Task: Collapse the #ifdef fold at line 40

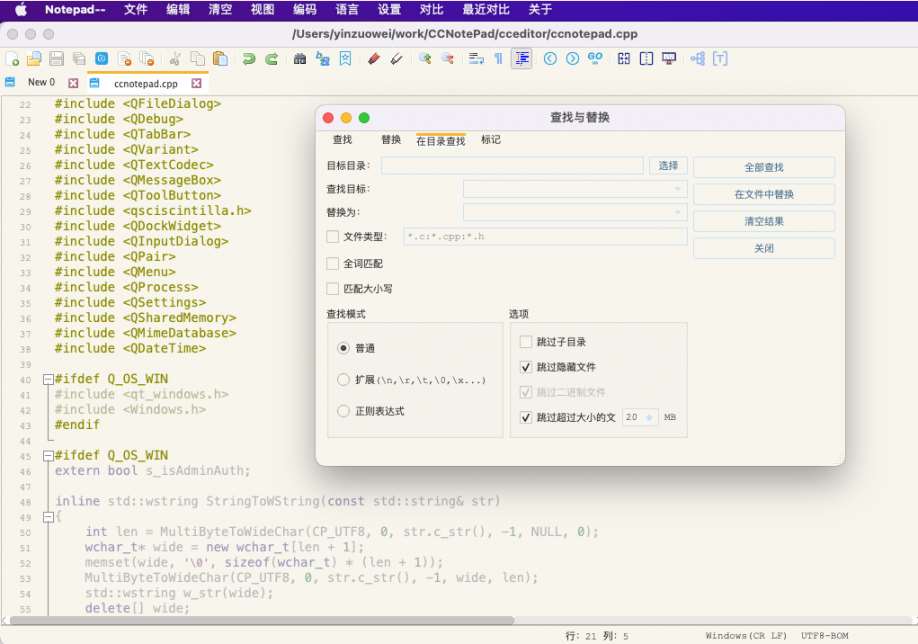Action: pyautogui.click(x=49, y=379)
